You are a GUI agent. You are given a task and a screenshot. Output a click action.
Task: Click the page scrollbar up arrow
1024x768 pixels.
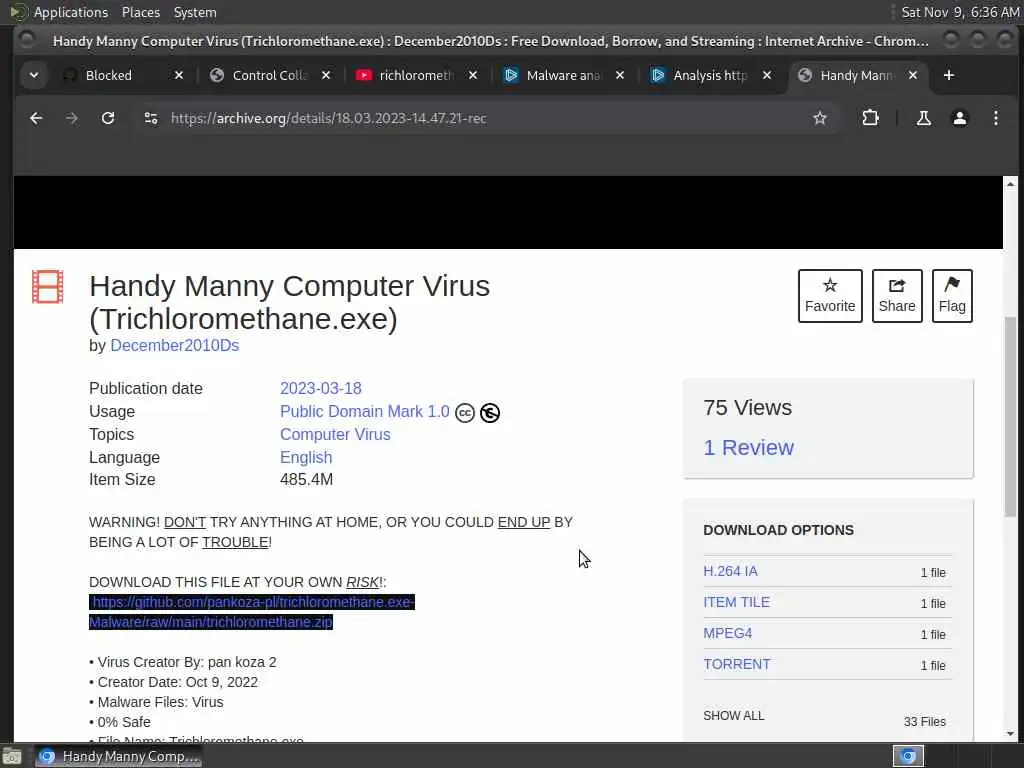[x=1010, y=183]
